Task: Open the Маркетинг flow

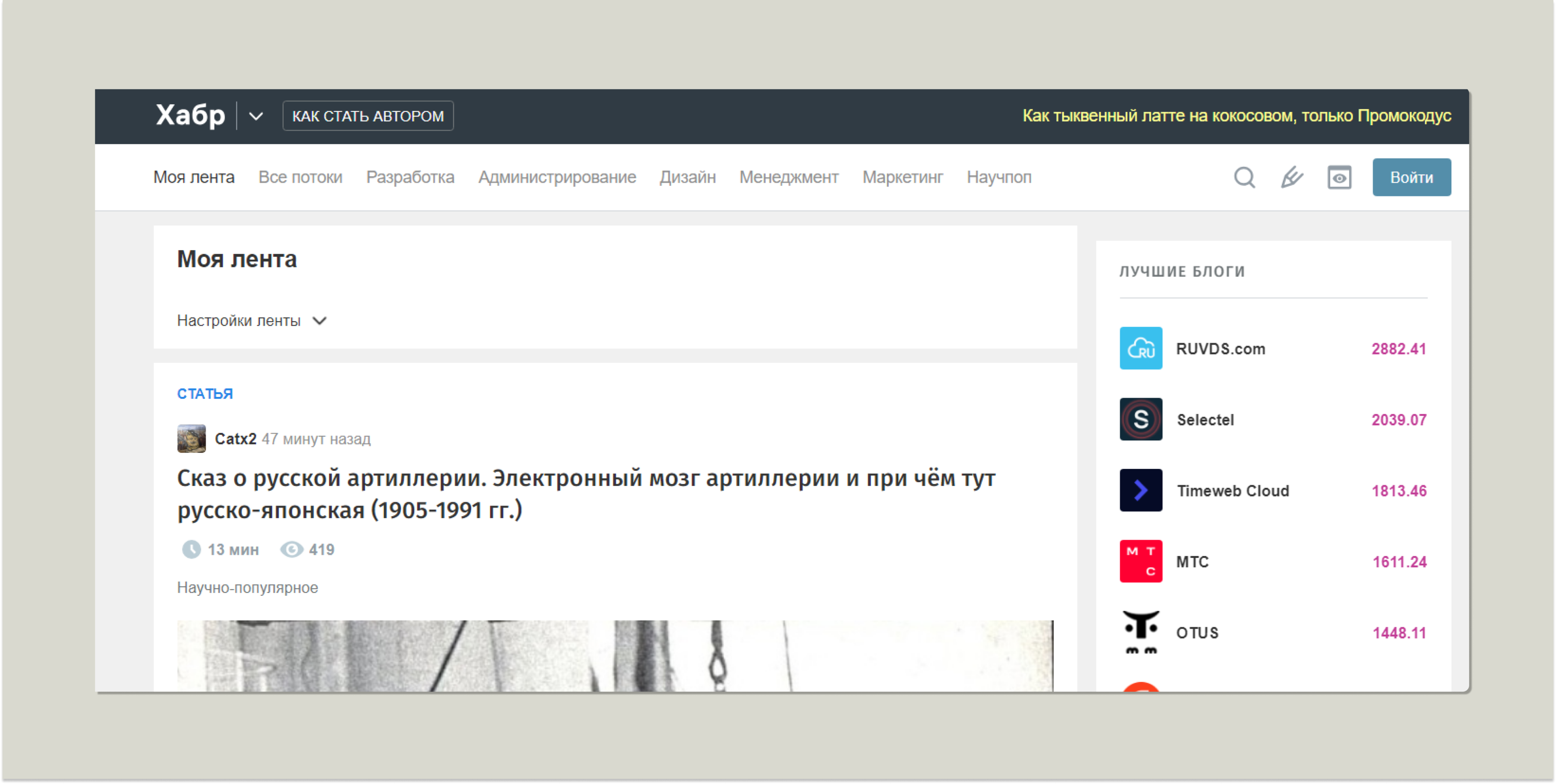Action: pos(902,177)
